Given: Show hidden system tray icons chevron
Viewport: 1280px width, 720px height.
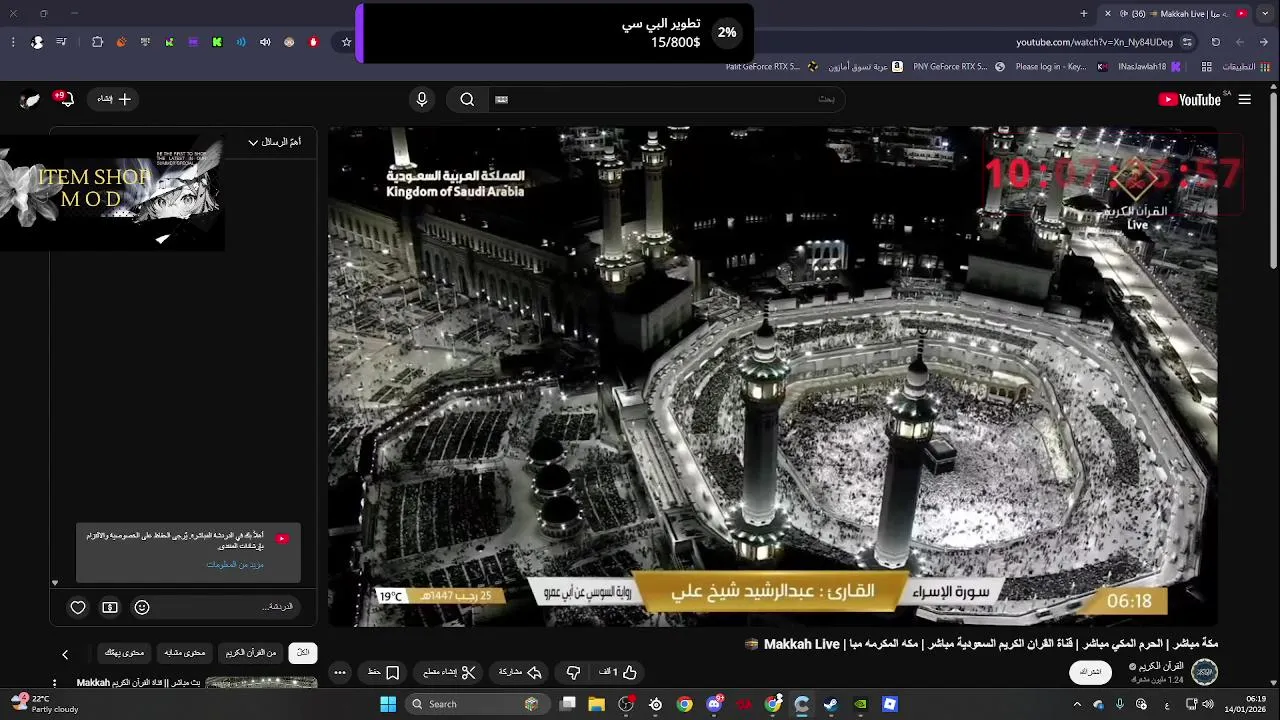Looking at the screenshot, I should 1077,704.
